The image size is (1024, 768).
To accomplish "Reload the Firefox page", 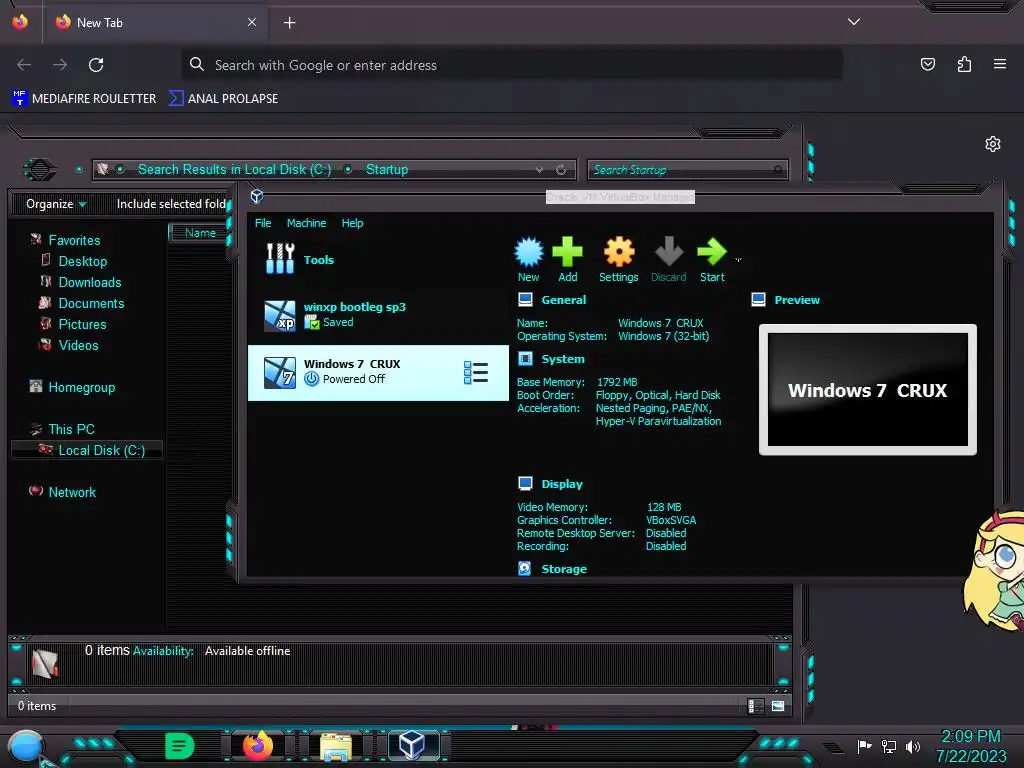I will pos(96,65).
